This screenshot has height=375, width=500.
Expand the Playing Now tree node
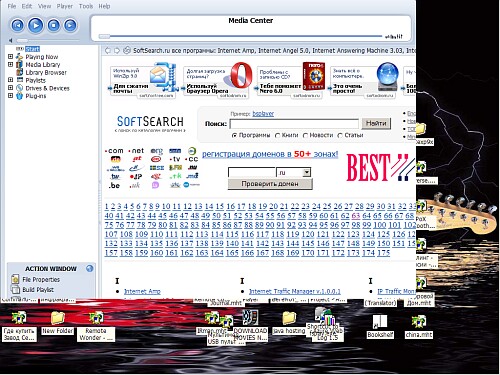click(x=10, y=57)
